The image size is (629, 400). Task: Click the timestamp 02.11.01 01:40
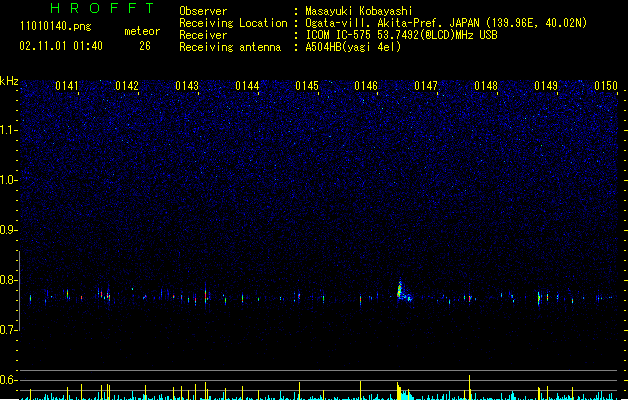61,46
